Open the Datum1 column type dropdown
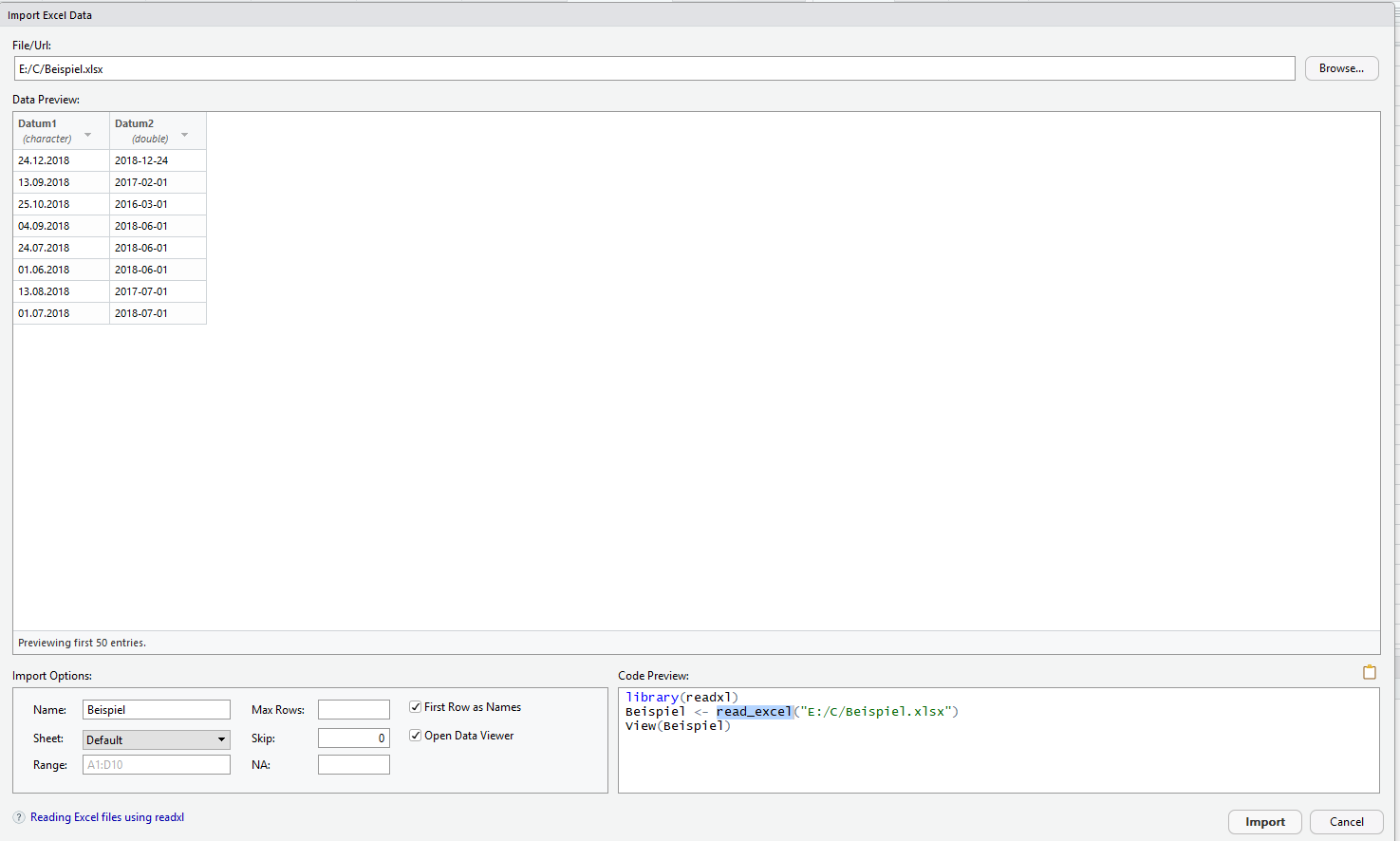 tap(88, 135)
